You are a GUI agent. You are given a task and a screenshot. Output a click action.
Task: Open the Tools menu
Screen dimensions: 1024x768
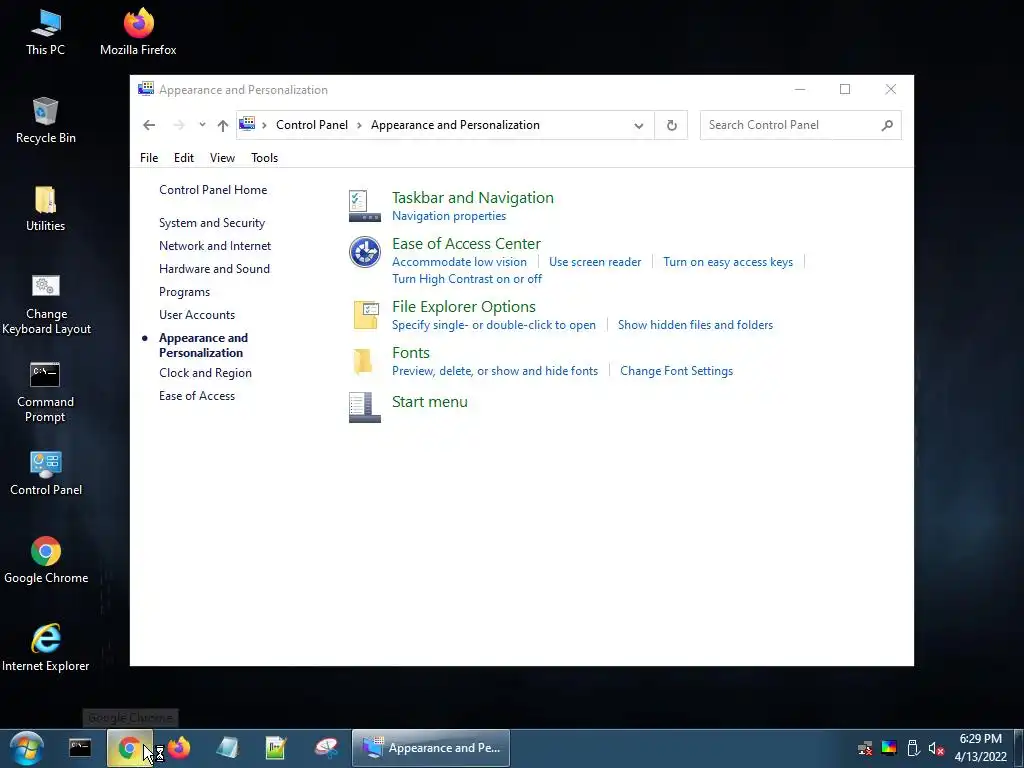(x=264, y=158)
